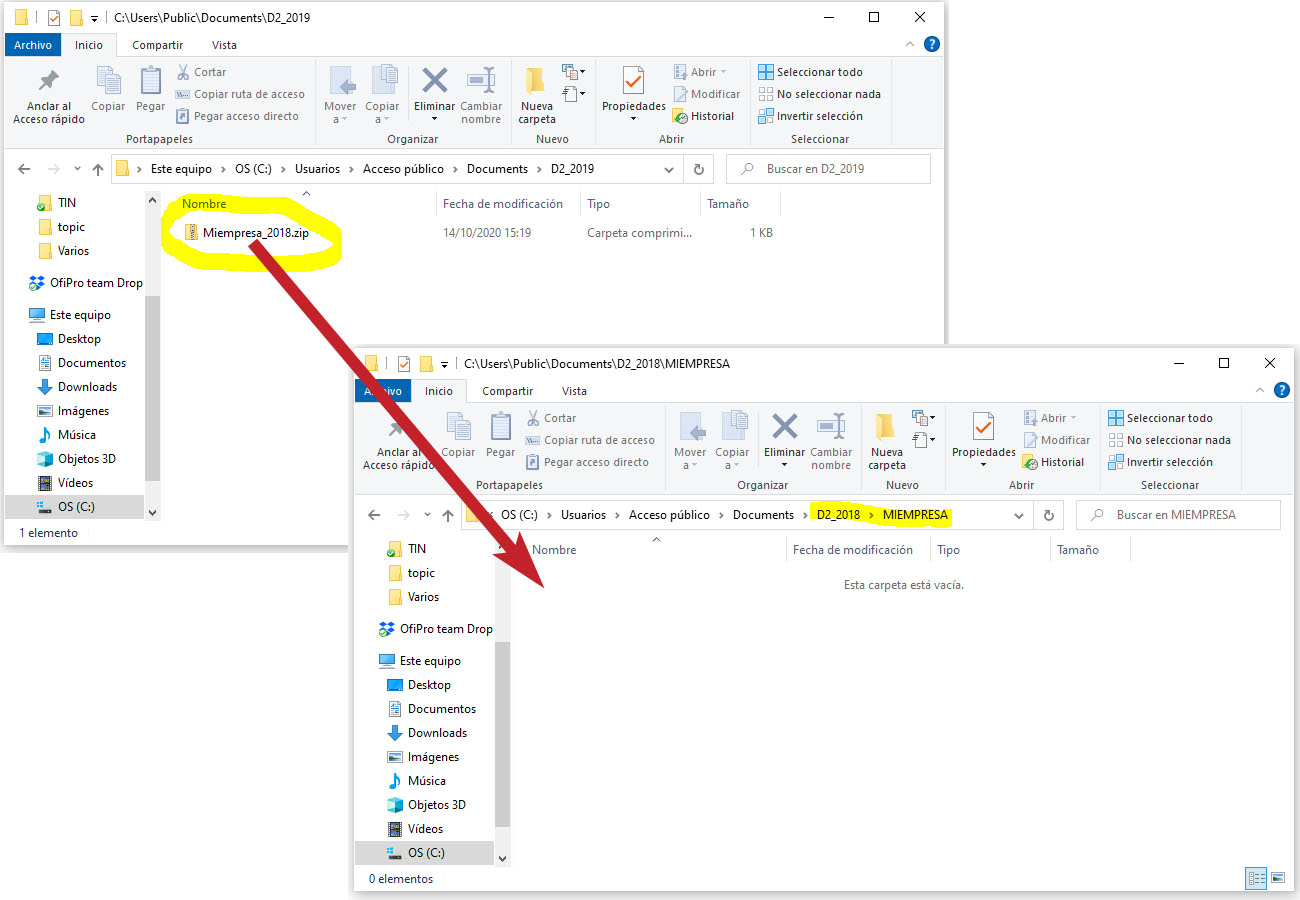1300x900 pixels.
Task: Refresh the D2_2019 folder via address bar button
Action: tap(699, 169)
